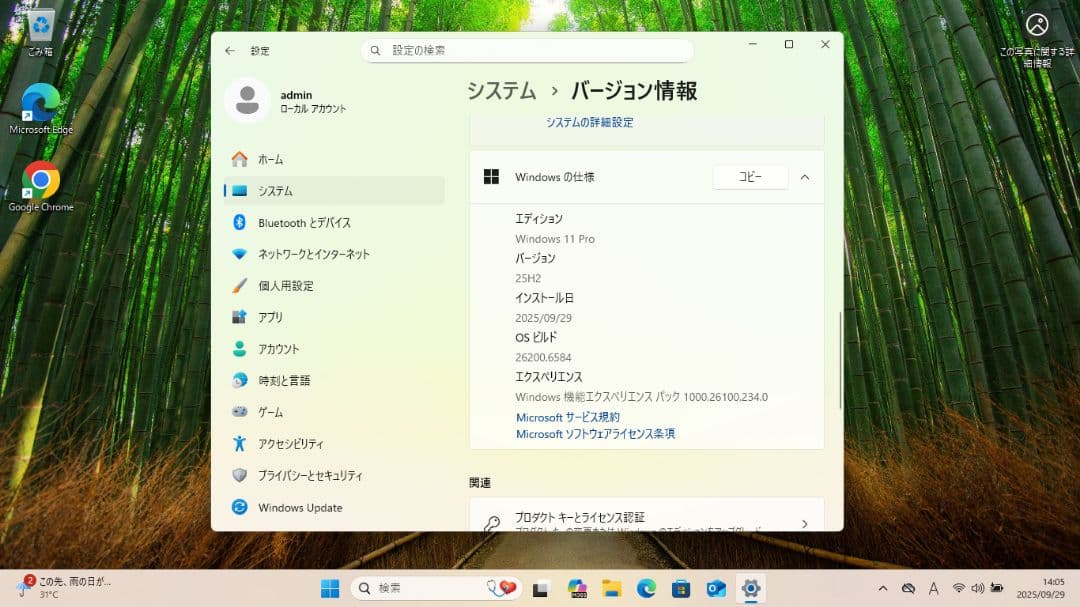The image size is (1080, 607).
Task: Click the version value 25H2
Action: [528, 278]
